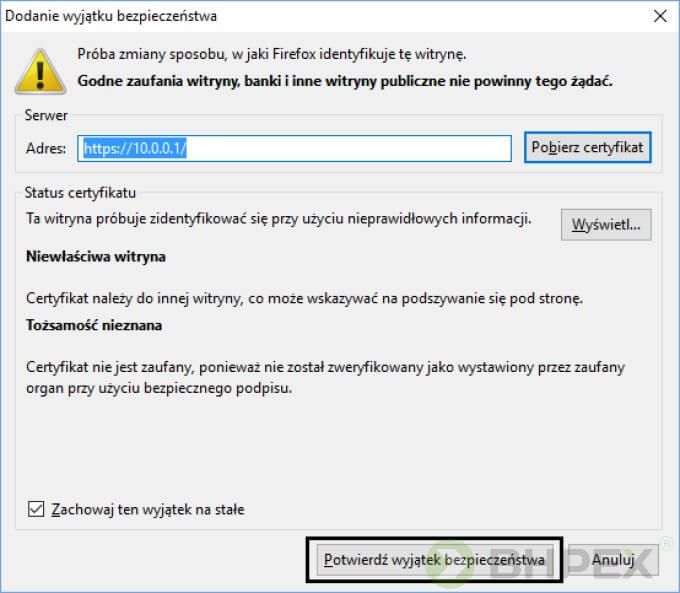
Task: Click the Adres: label
Action: pyautogui.click(x=46, y=149)
